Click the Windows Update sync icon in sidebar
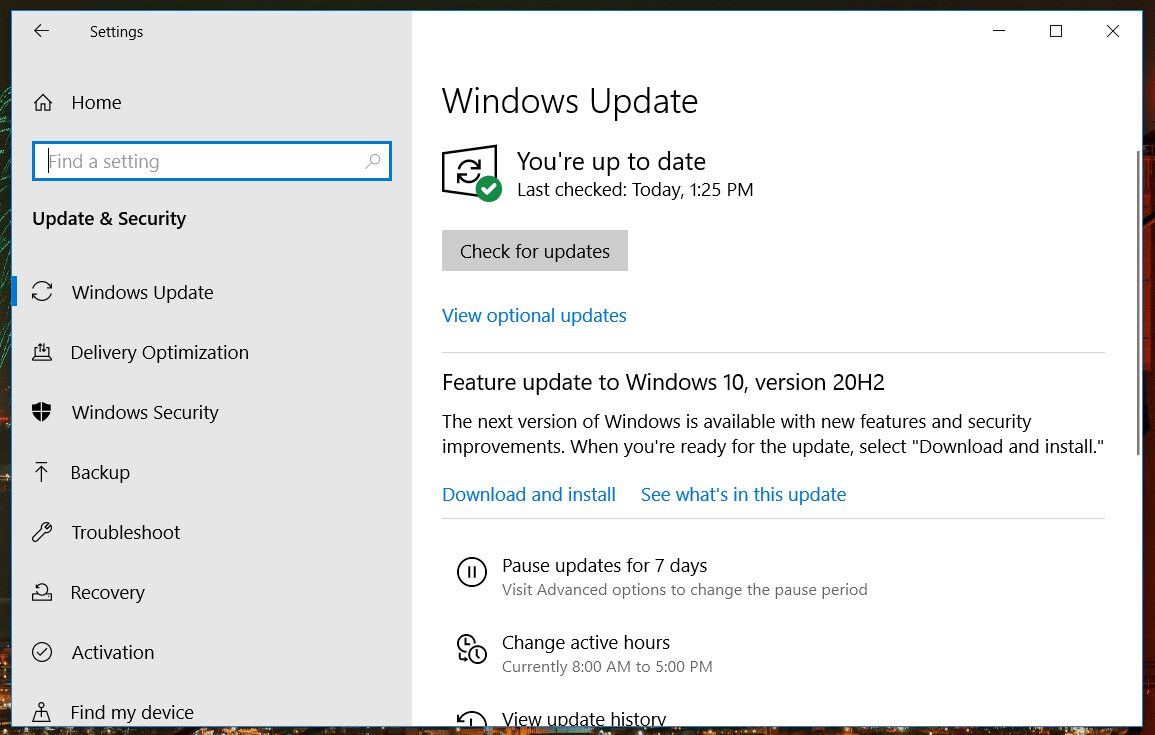Screen dimensions: 1155x735 [x=42, y=292]
